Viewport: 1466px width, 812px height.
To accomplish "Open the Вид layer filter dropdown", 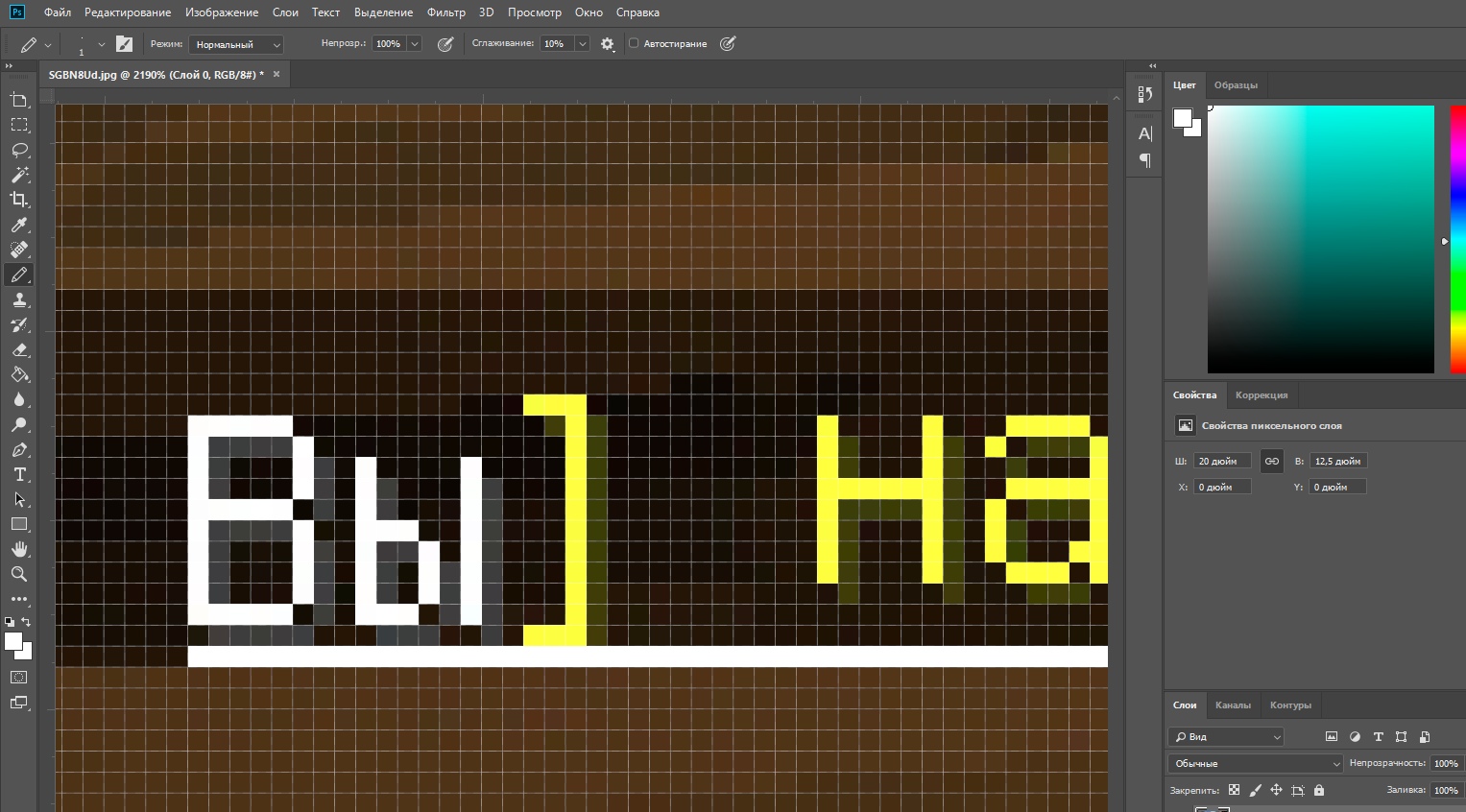I will point(1226,736).
